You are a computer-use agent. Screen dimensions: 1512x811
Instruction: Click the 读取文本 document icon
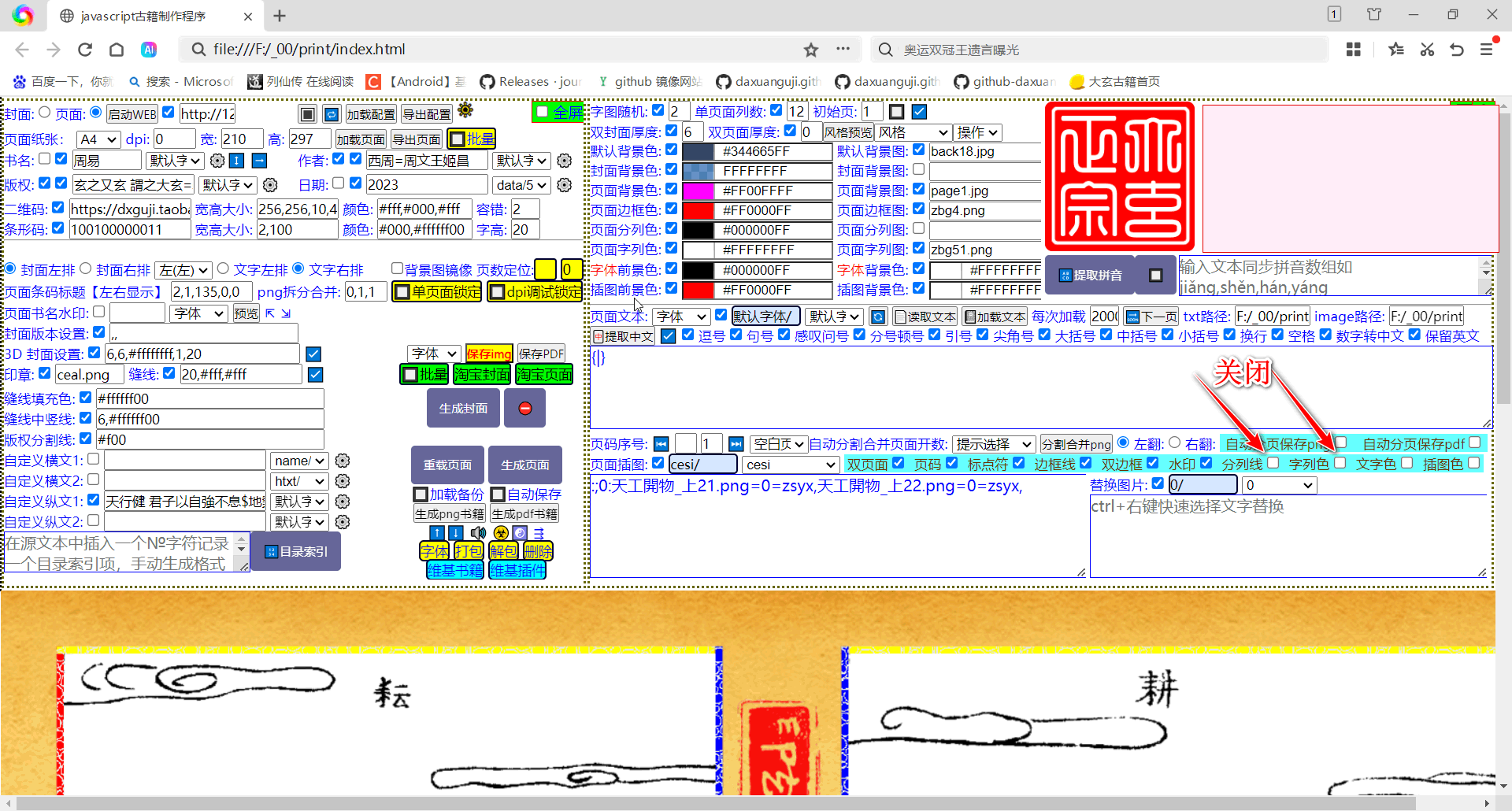pyautogui.click(x=900, y=316)
